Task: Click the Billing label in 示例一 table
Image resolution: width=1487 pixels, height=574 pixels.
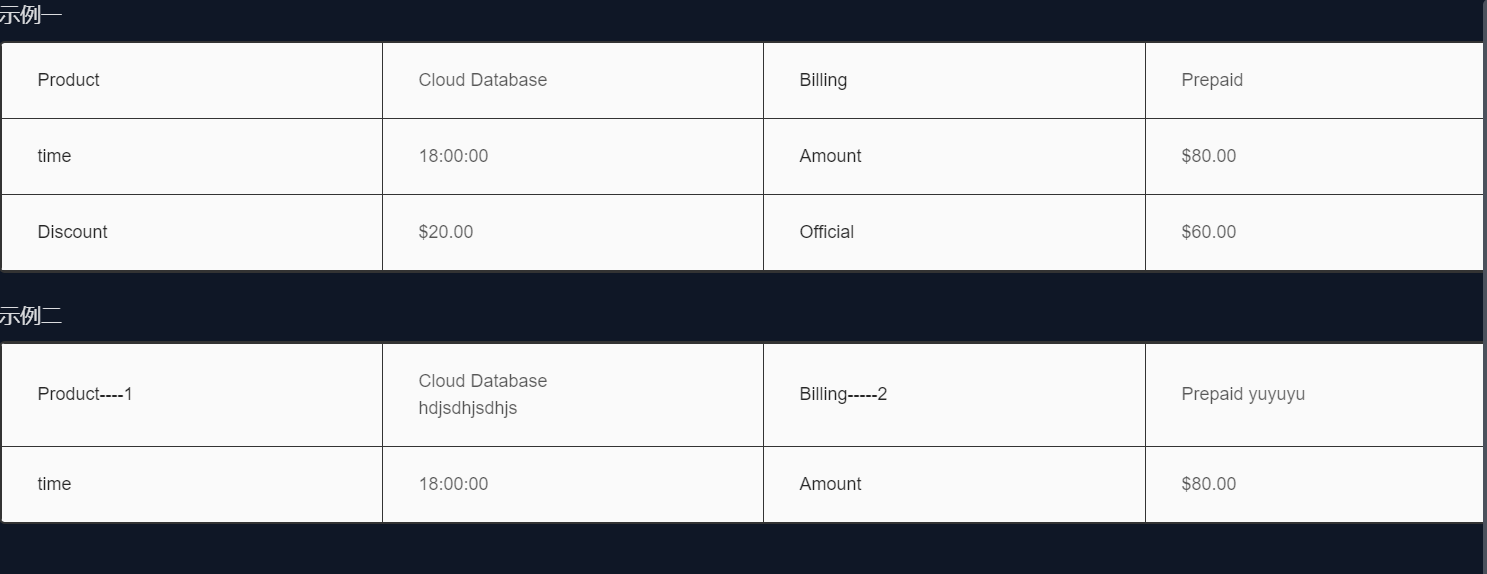Action: (823, 80)
